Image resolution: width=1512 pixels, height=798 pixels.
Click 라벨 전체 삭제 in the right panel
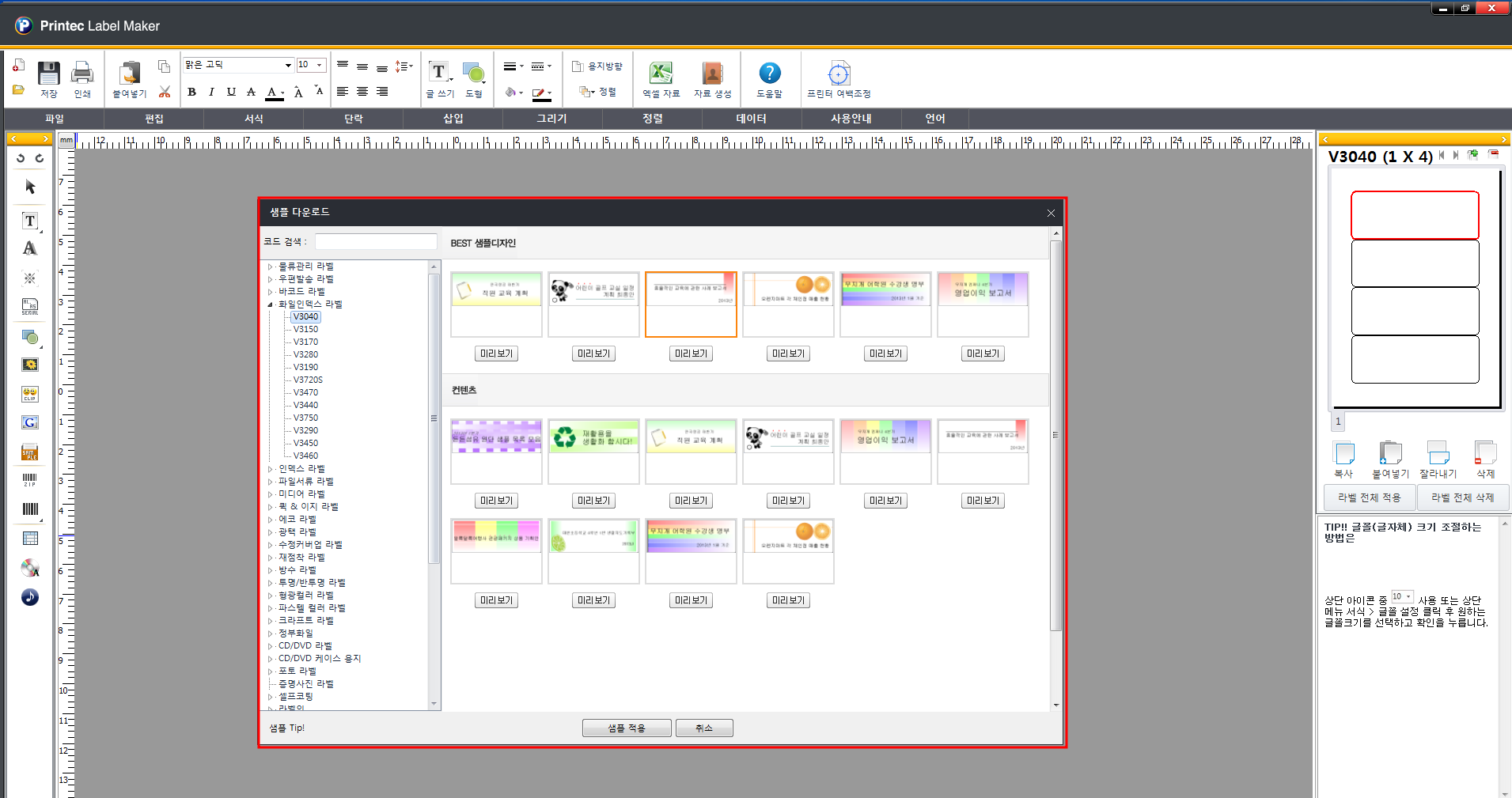coord(1462,497)
